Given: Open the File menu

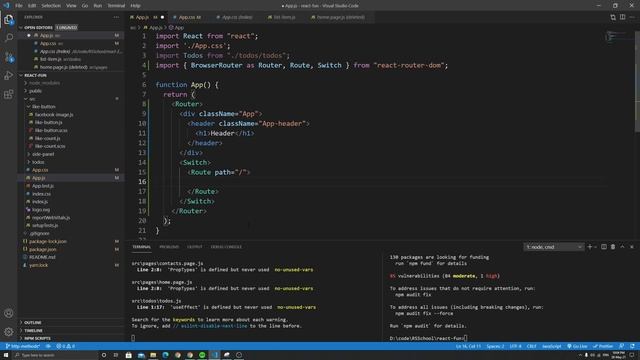Looking at the screenshot, I should (x=19, y=6).
